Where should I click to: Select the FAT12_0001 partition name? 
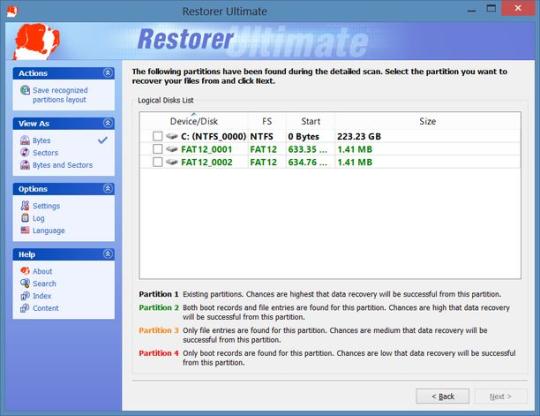click(x=207, y=149)
